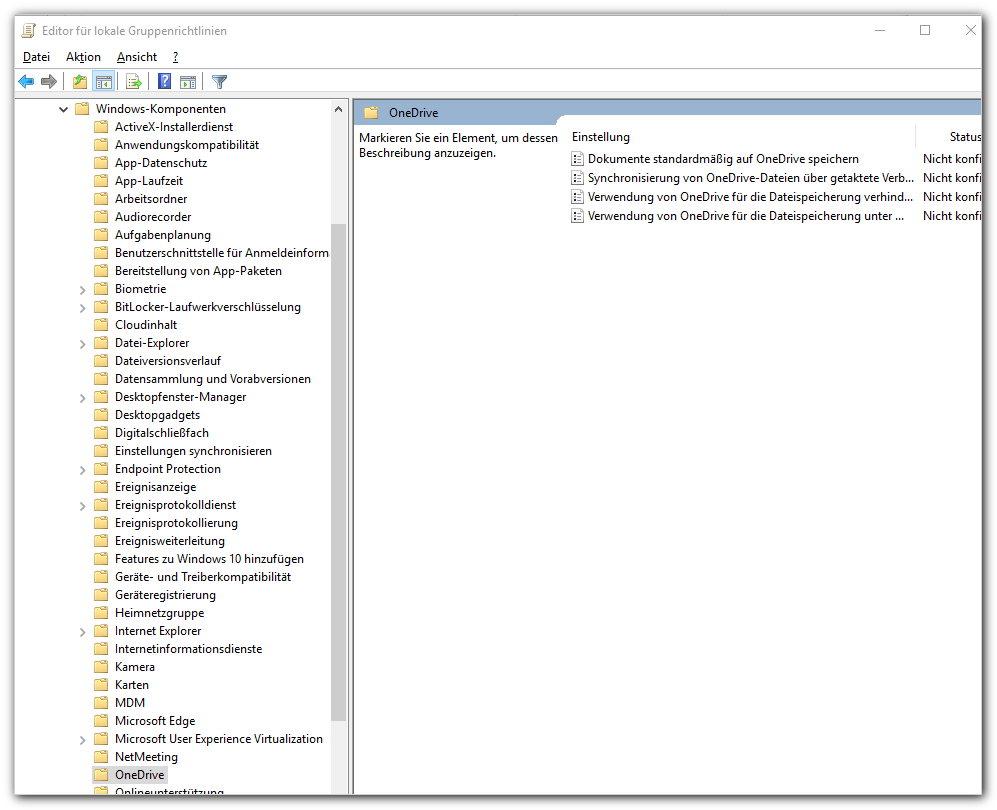Screen dimensions: 997x810
Task: Select the Karten tree item
Action: (x=132, y=685)
